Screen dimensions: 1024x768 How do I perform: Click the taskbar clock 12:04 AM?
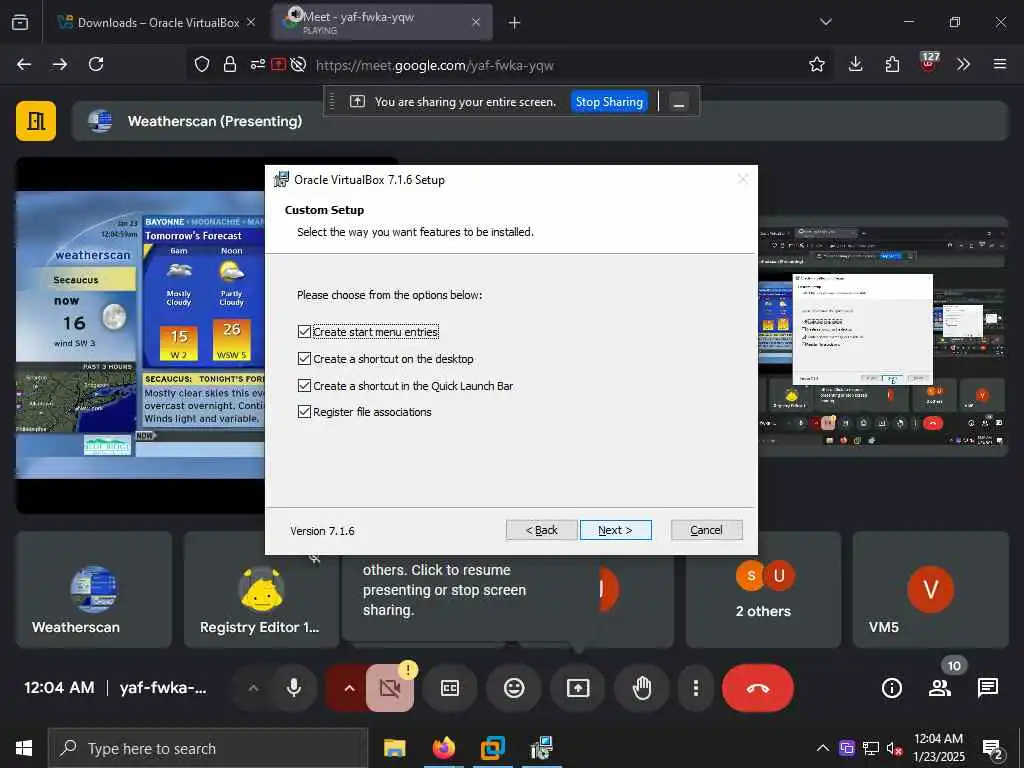click(x=938, y=747)
